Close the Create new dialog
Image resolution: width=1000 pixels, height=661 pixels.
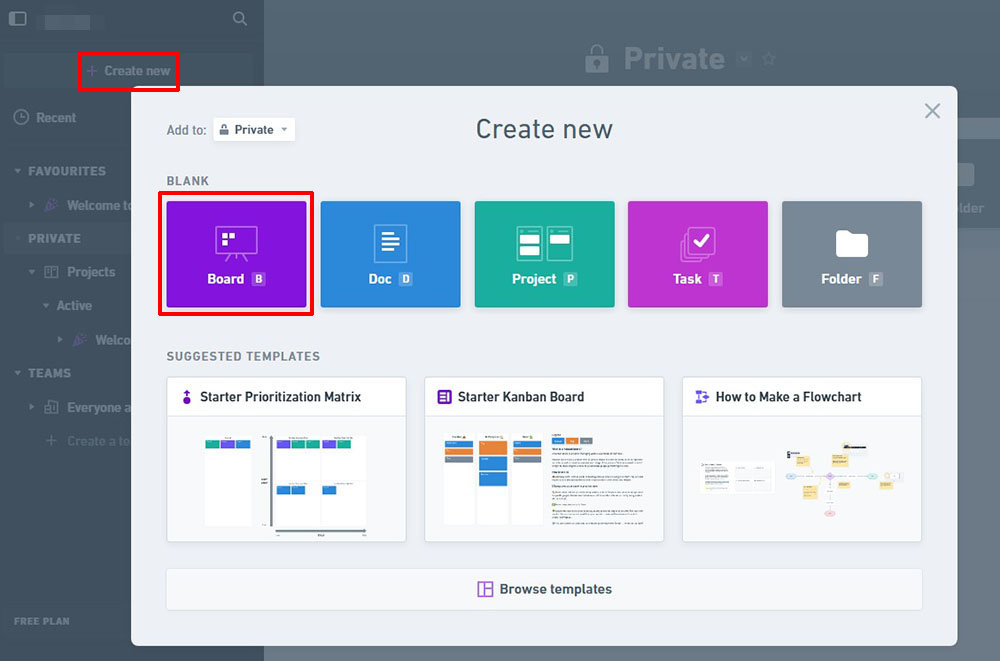pyautogui.click(x=932, y=111)
